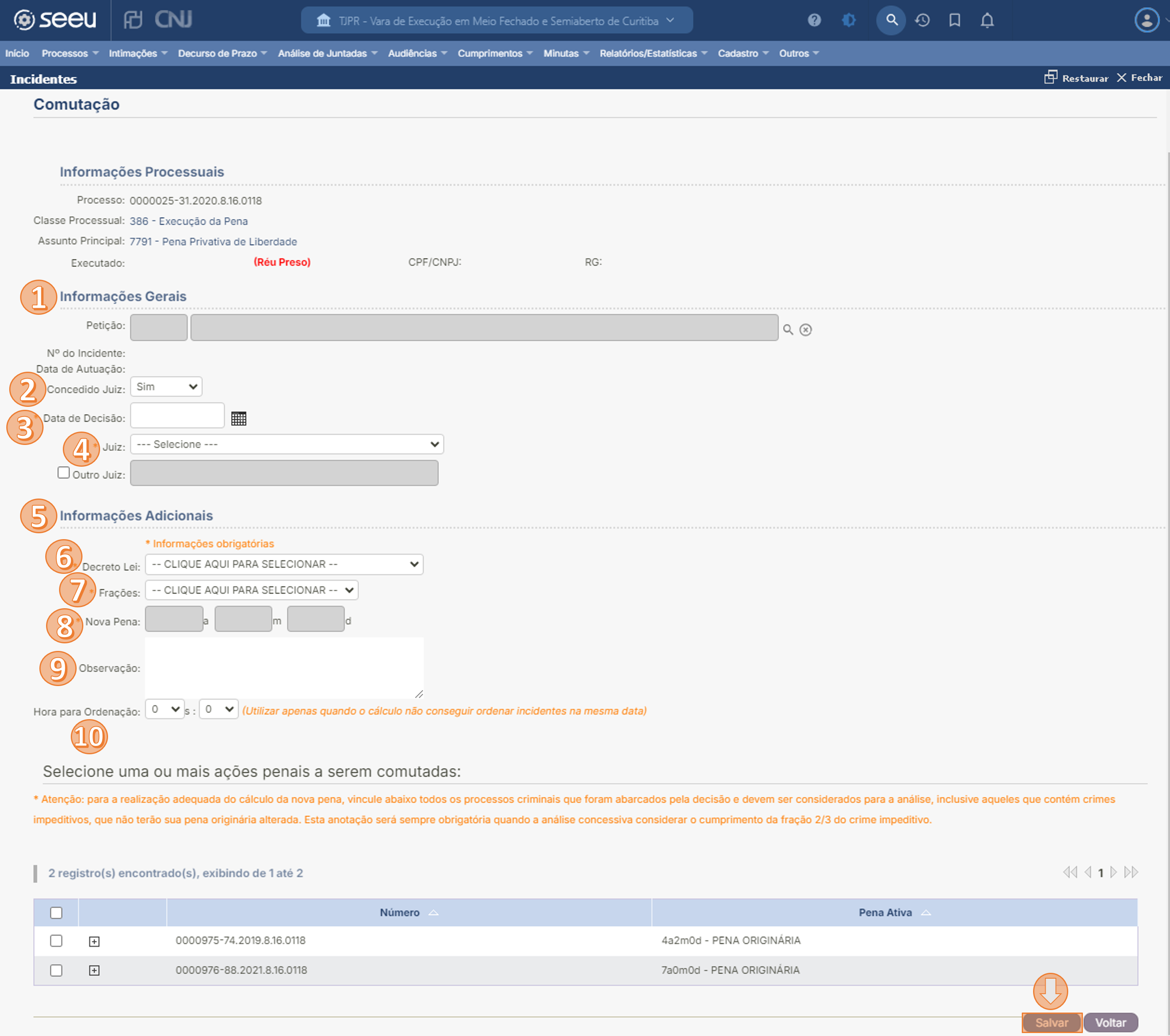Image resolution: width=1170 pixels, height=1036 pixels.
Task: Click the seeu logo
Action: pos(55,20)
